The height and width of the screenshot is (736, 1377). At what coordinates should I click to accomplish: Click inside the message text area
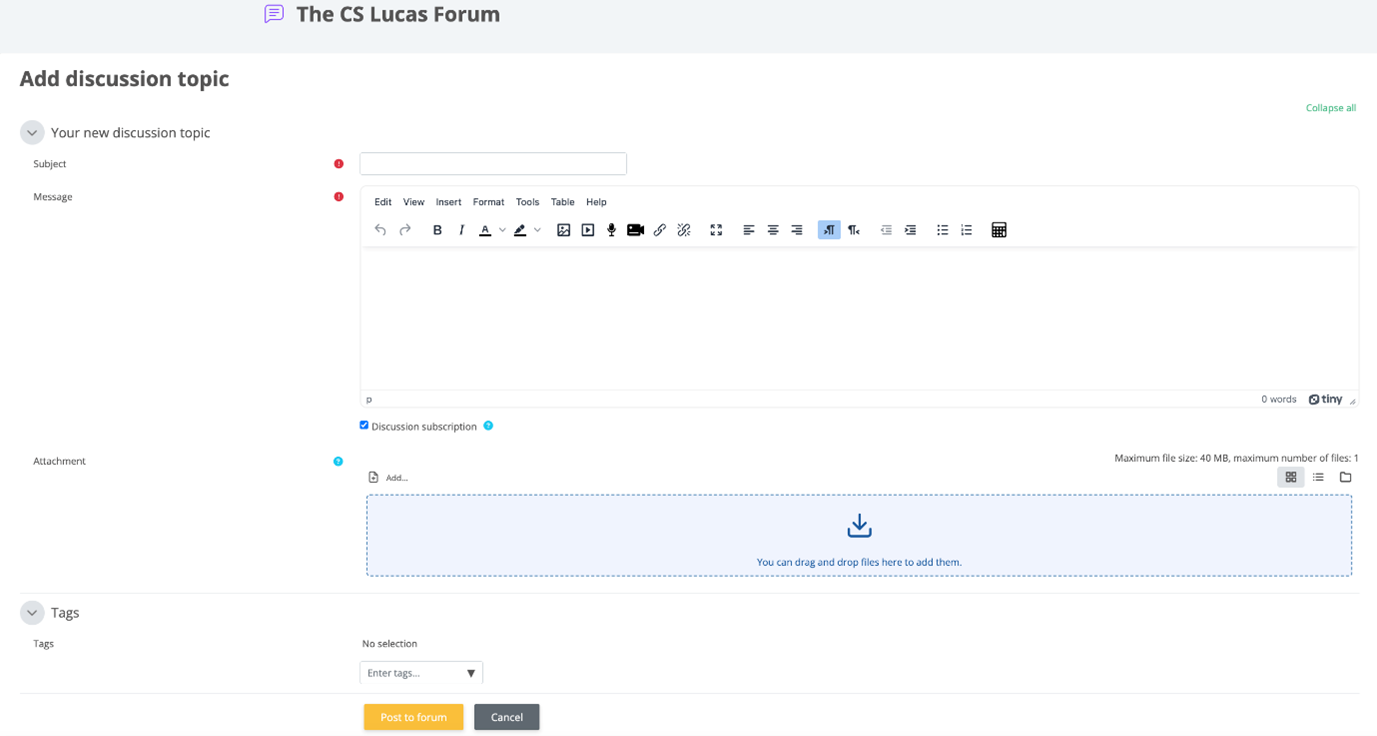coord(859,318)
